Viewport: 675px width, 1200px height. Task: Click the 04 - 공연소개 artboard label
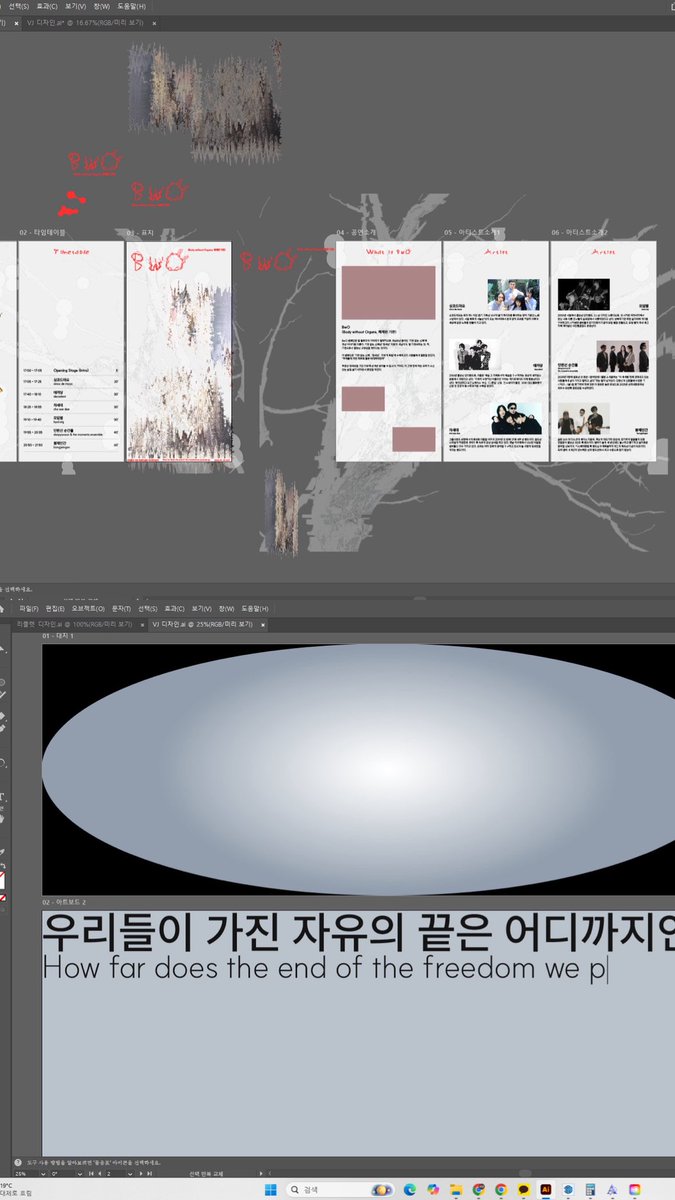pyautogui.click(x=356, y=233)
